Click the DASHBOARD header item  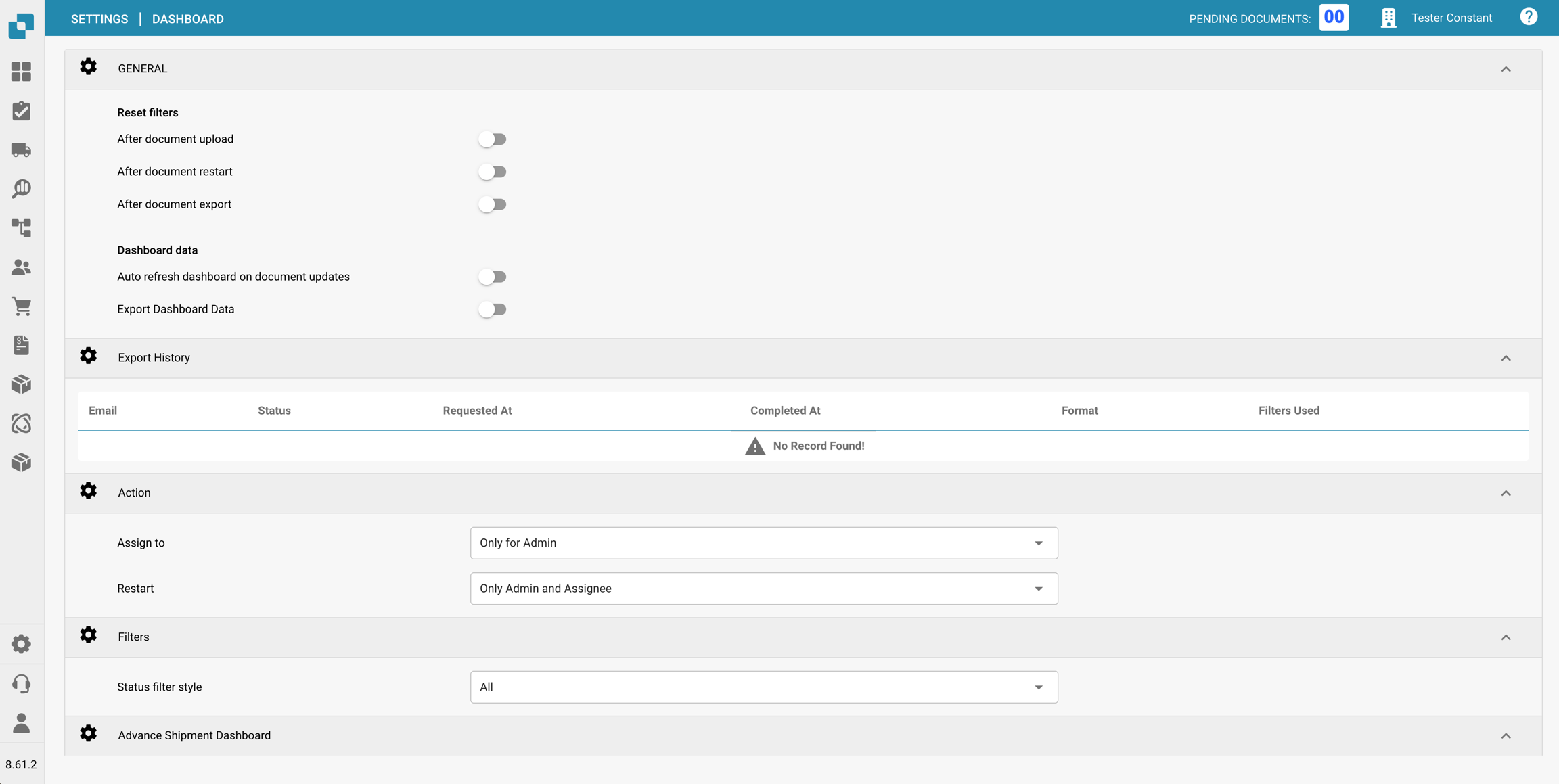[187, 19]
